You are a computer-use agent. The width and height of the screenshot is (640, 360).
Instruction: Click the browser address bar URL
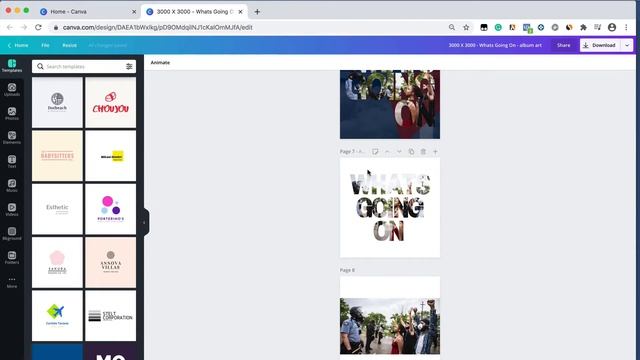158,27
